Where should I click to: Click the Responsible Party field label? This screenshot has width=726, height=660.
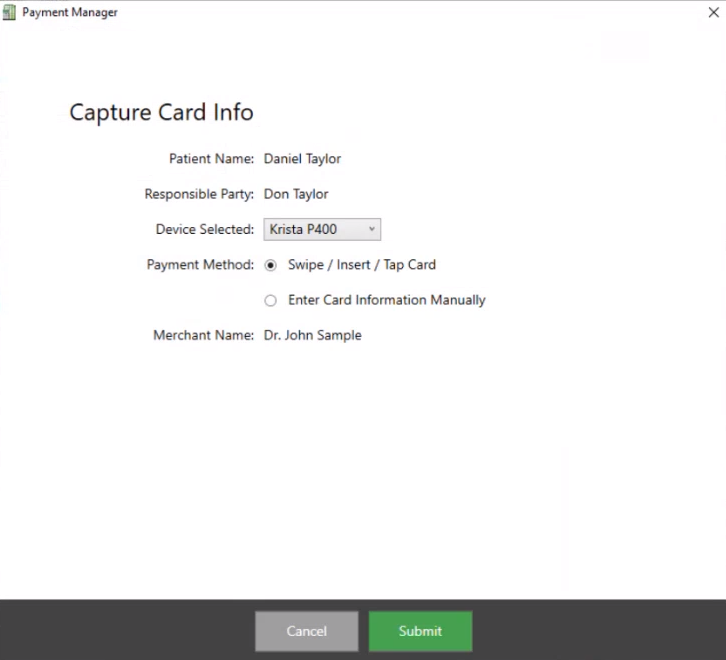pos(199,194)
